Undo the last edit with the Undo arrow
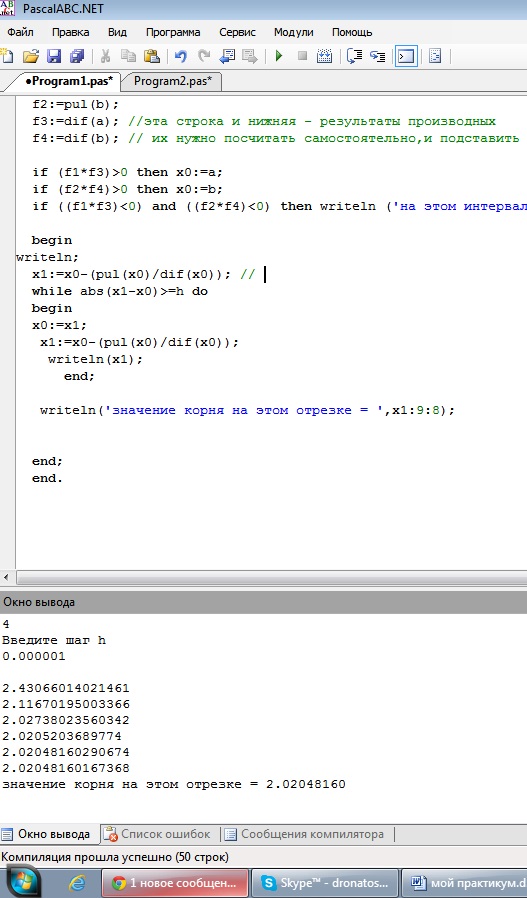The image size is (527, 898). [x=181, y=56]
